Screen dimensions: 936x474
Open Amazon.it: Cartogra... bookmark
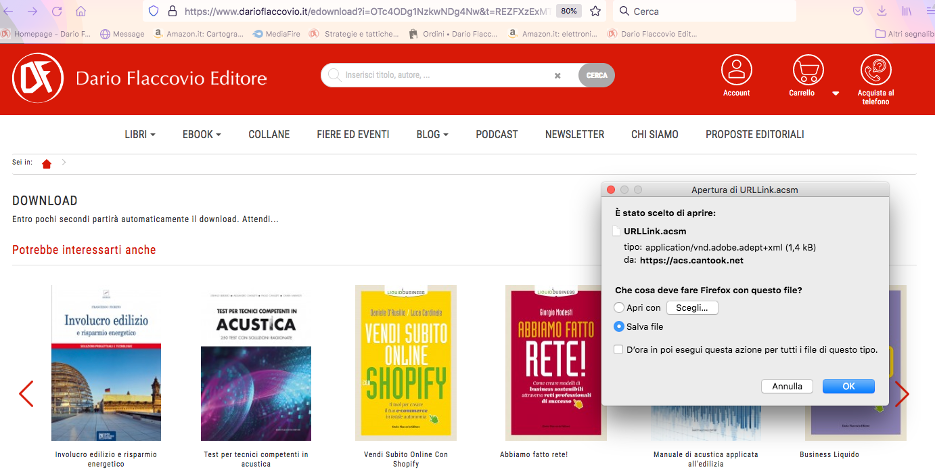coord(200,34)
